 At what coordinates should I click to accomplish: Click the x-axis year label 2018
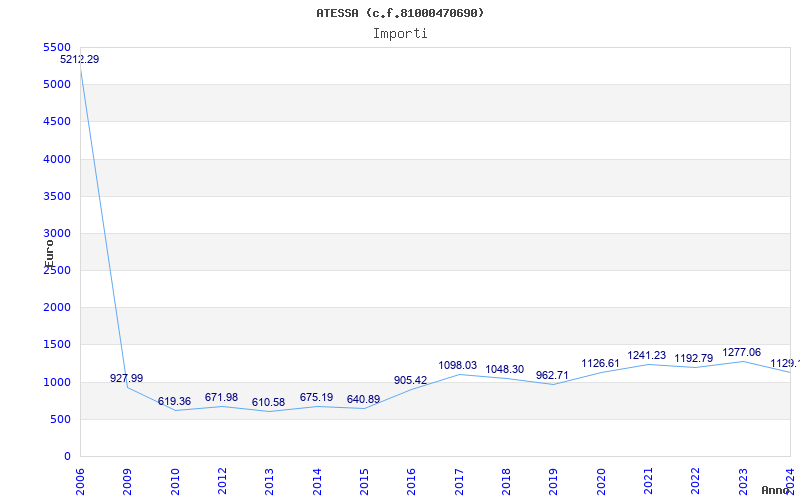506,482
